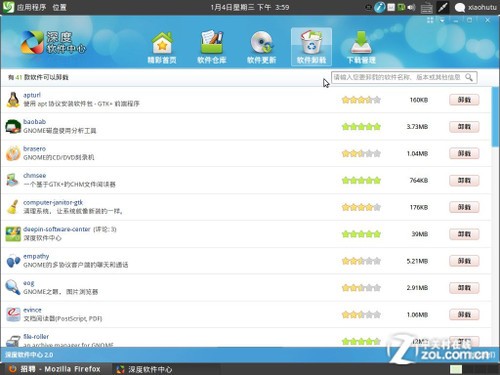Uninstall eog with its 卸载 button

[464, 288]
